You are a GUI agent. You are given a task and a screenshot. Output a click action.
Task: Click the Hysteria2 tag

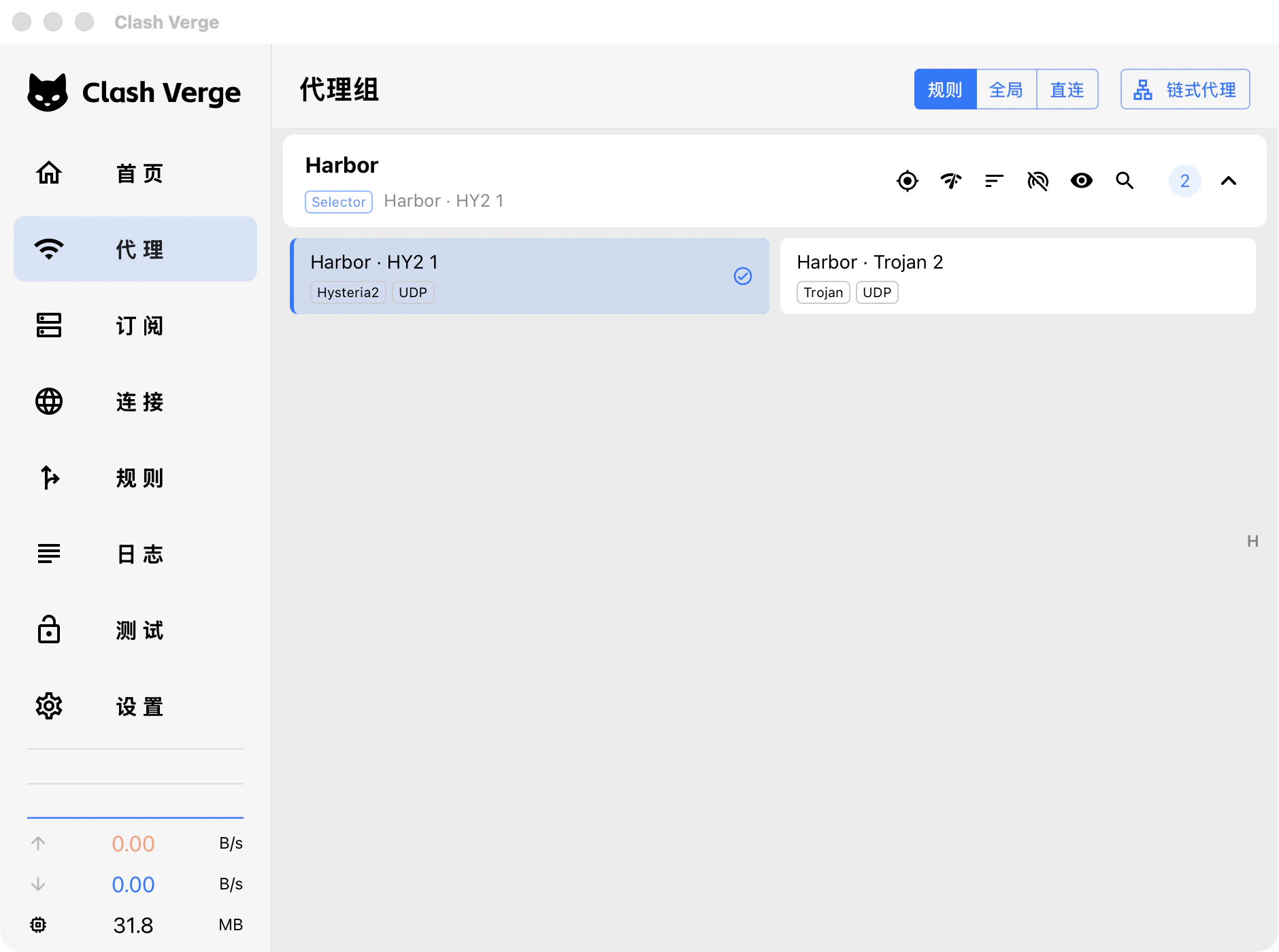(348, 292)
